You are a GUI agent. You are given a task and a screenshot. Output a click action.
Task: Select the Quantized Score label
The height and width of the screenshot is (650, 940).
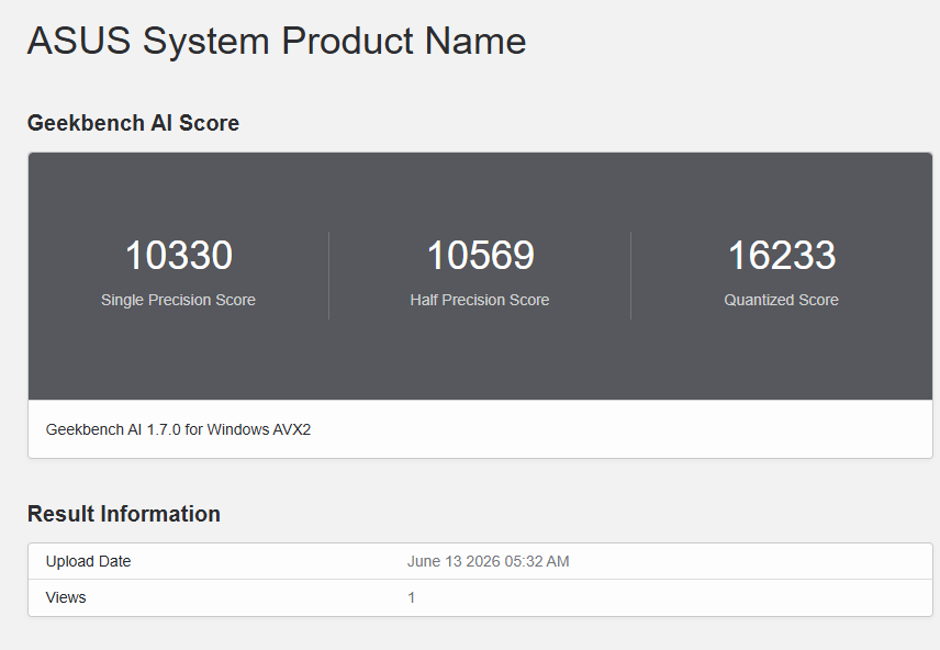coord(781,300)
